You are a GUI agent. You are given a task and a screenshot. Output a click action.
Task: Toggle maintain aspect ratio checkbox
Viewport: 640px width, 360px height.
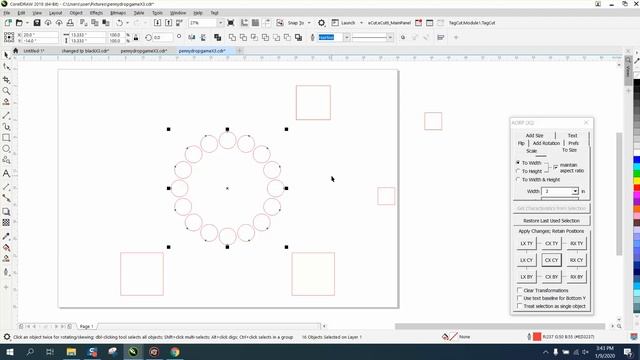click(x=556, y=167)
